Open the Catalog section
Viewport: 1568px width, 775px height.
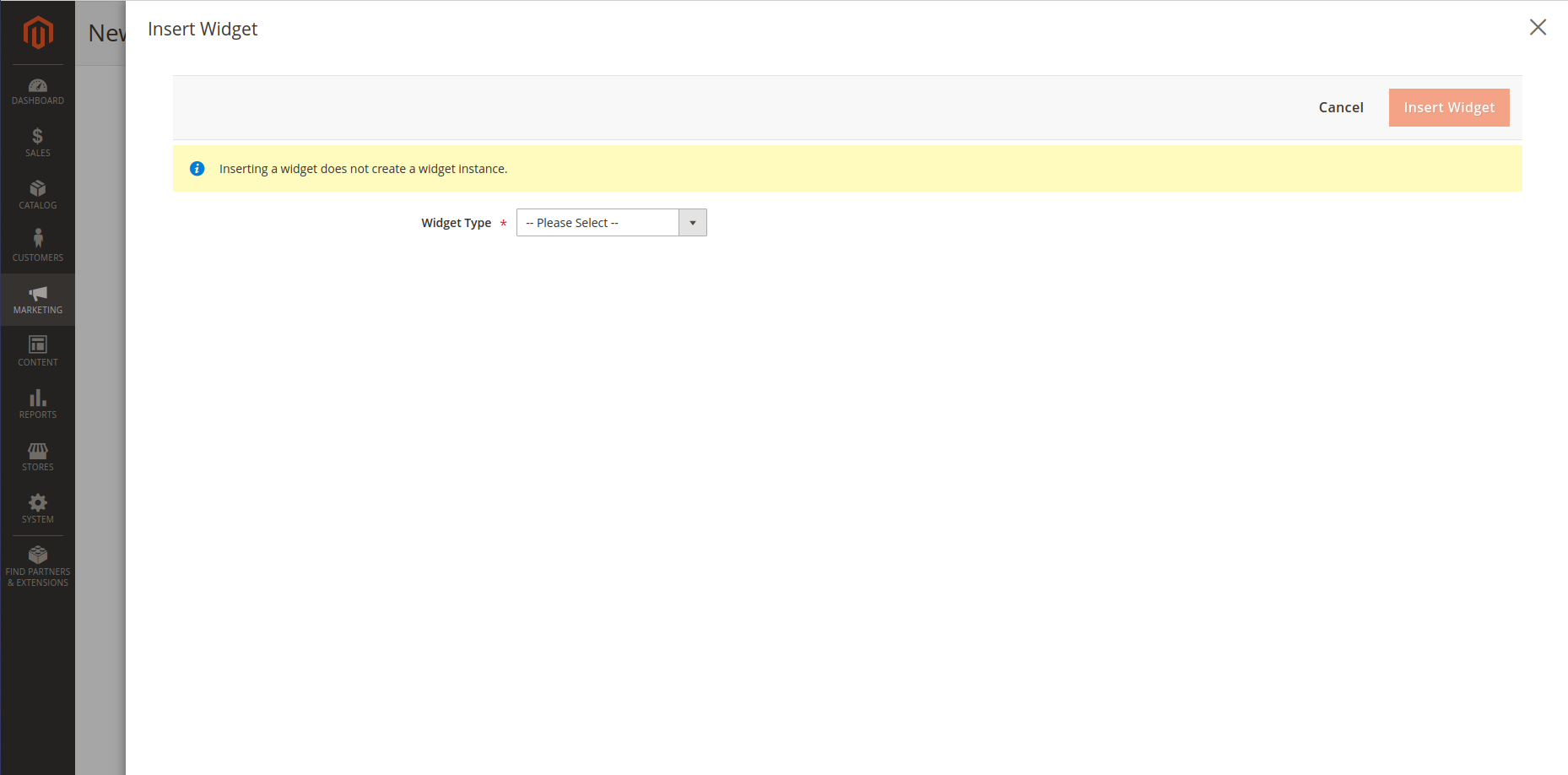[x=38, y=194]
